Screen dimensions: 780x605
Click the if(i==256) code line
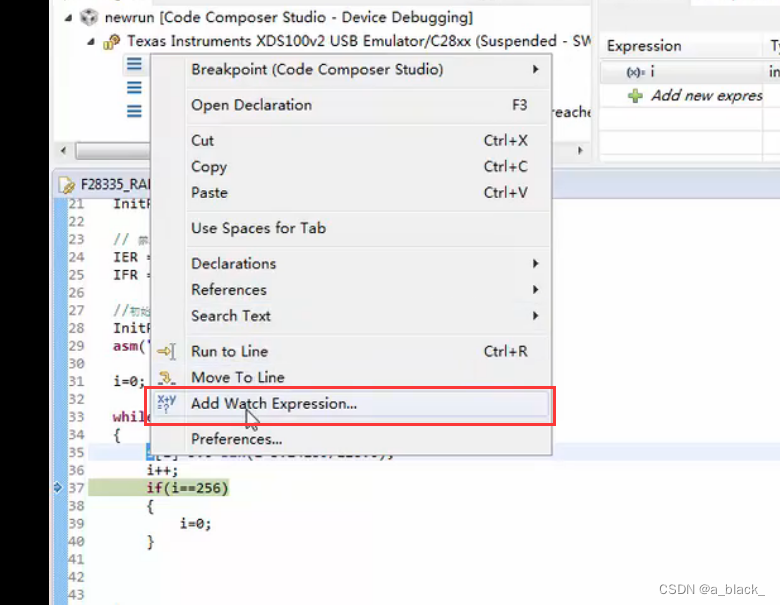[187, 488]
